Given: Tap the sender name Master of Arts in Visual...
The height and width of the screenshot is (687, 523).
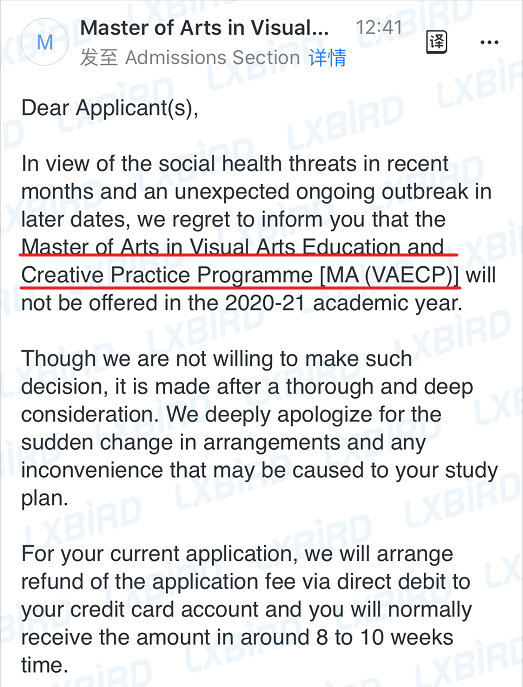Looking at the screenshot, I should [204, 28].
